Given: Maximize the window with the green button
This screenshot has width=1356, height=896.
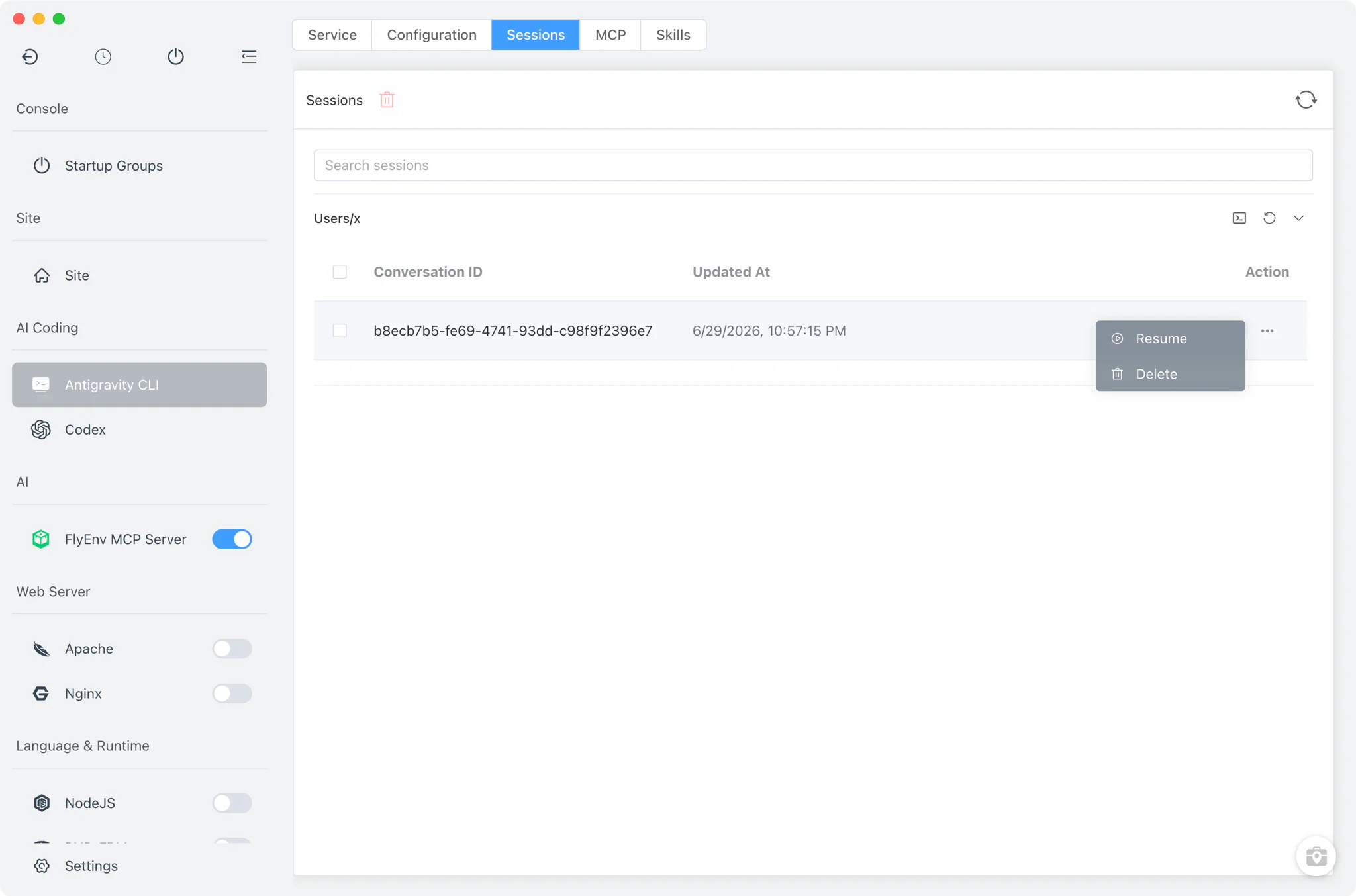Looking at the screenshot, I should pos(59,19).
